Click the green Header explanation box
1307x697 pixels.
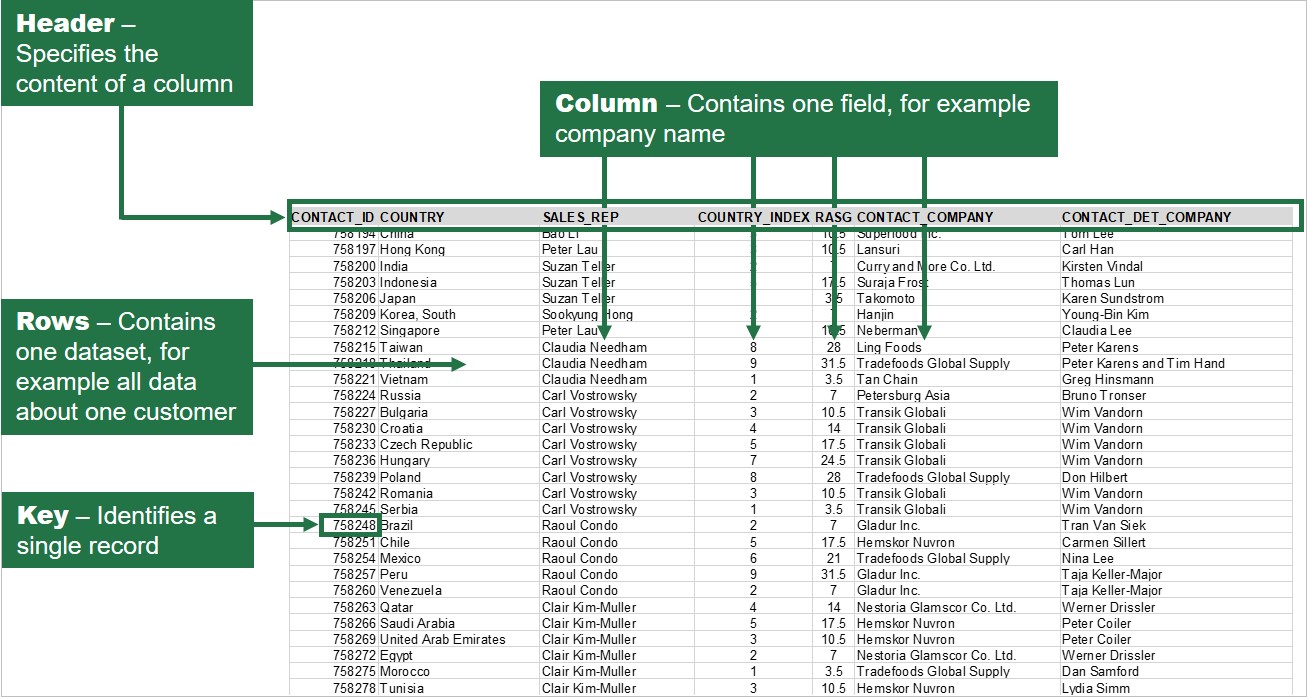[126, 53]
